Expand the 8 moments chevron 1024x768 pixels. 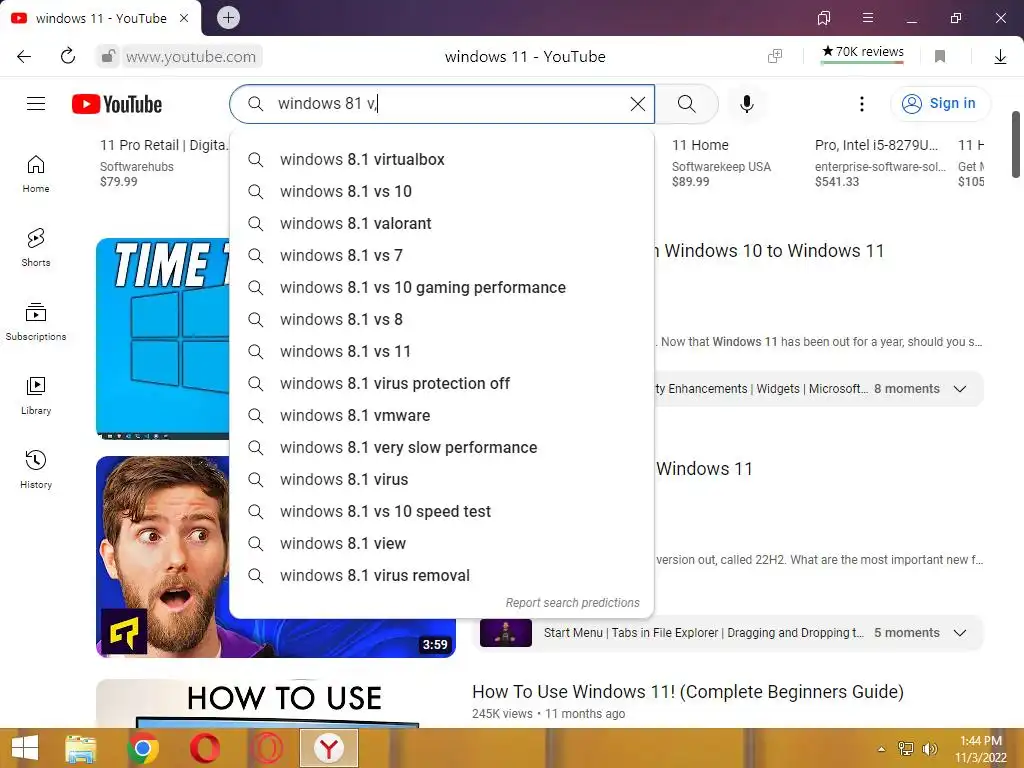point(959,389)
